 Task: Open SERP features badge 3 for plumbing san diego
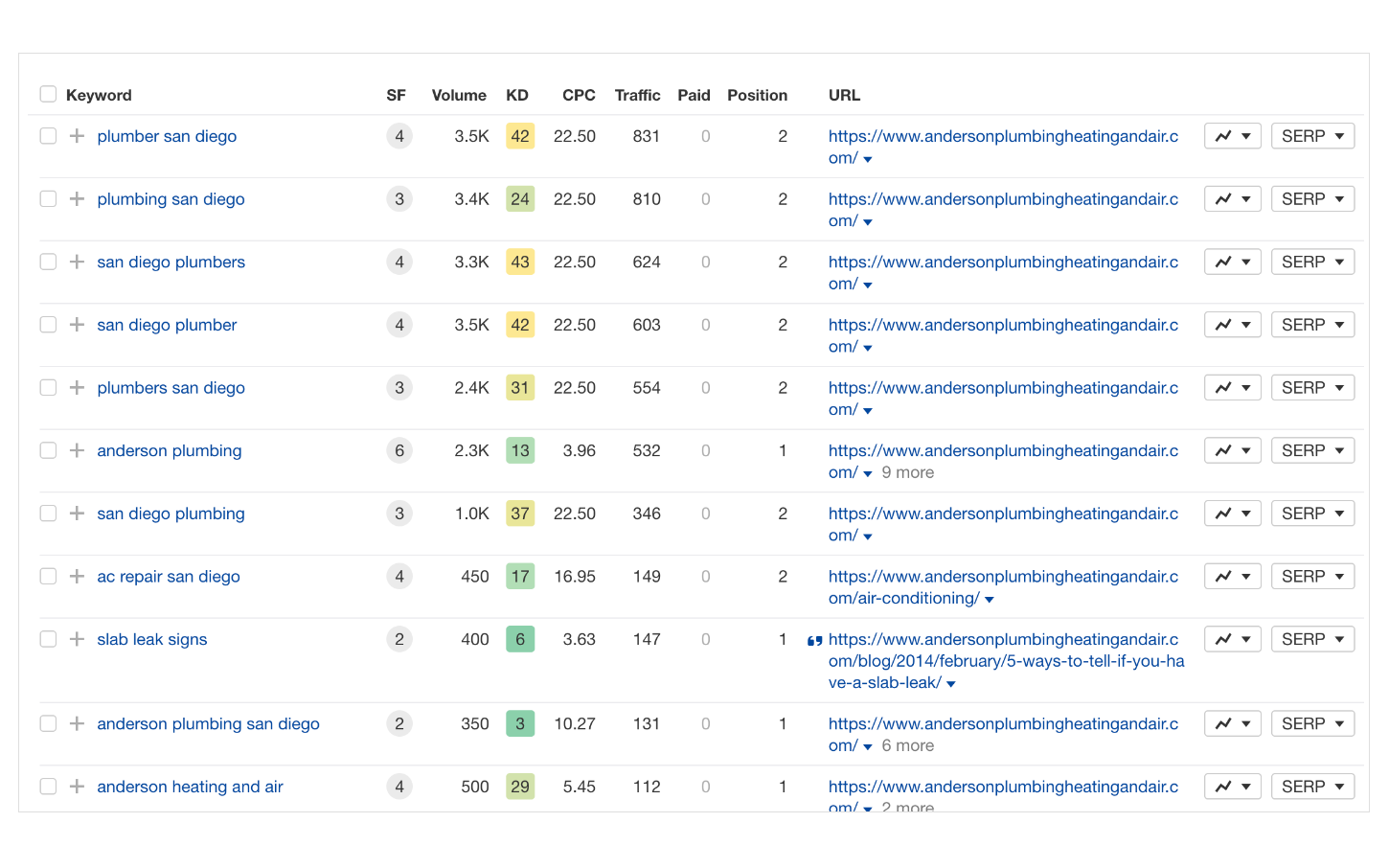click(x=399, y=199)
